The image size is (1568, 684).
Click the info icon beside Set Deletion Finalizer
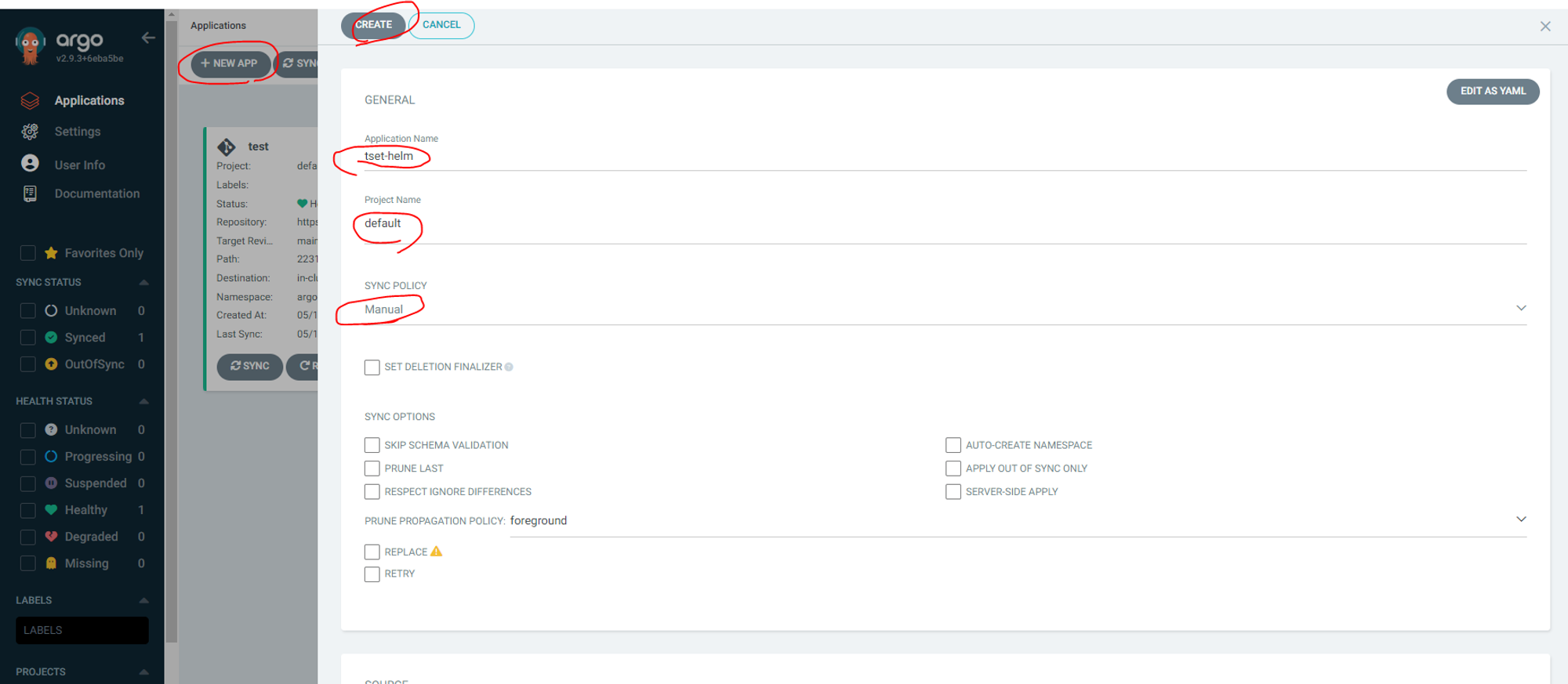[x=509, y=367]
